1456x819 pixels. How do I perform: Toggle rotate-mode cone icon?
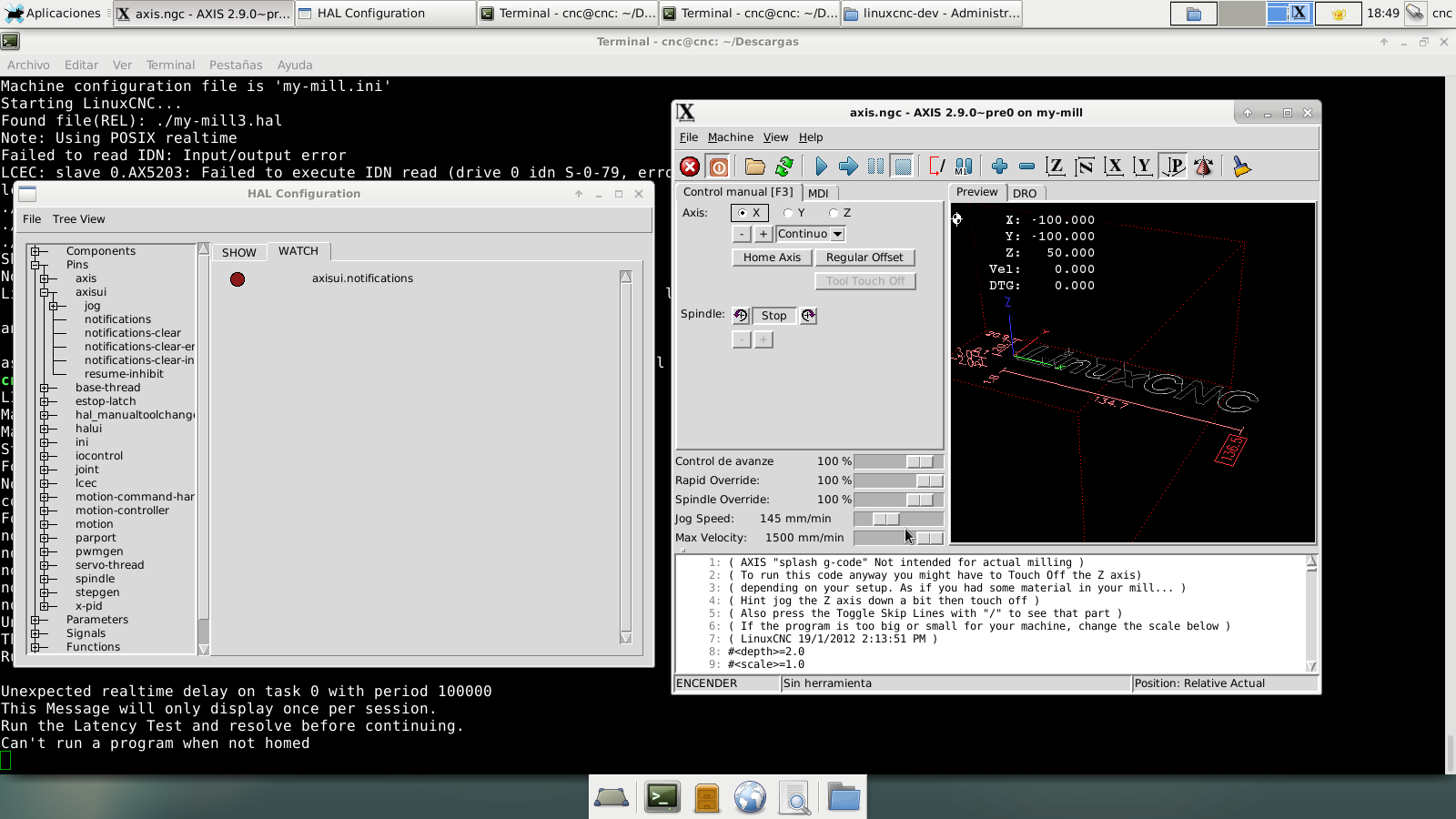click(1203, 167)
